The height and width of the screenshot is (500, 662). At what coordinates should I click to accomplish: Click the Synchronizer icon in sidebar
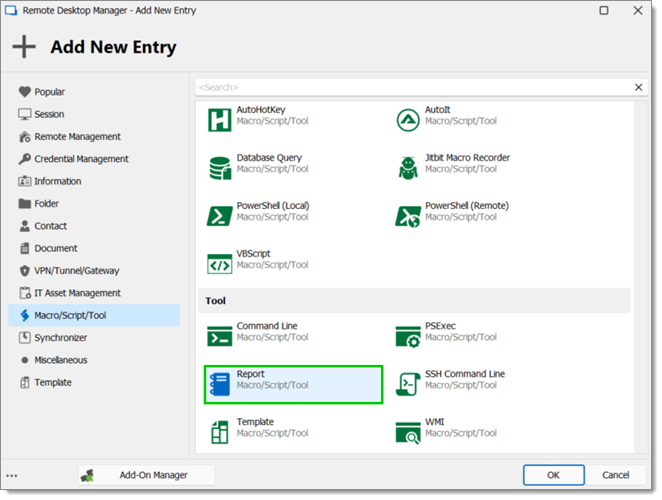[x=24, y=337]
